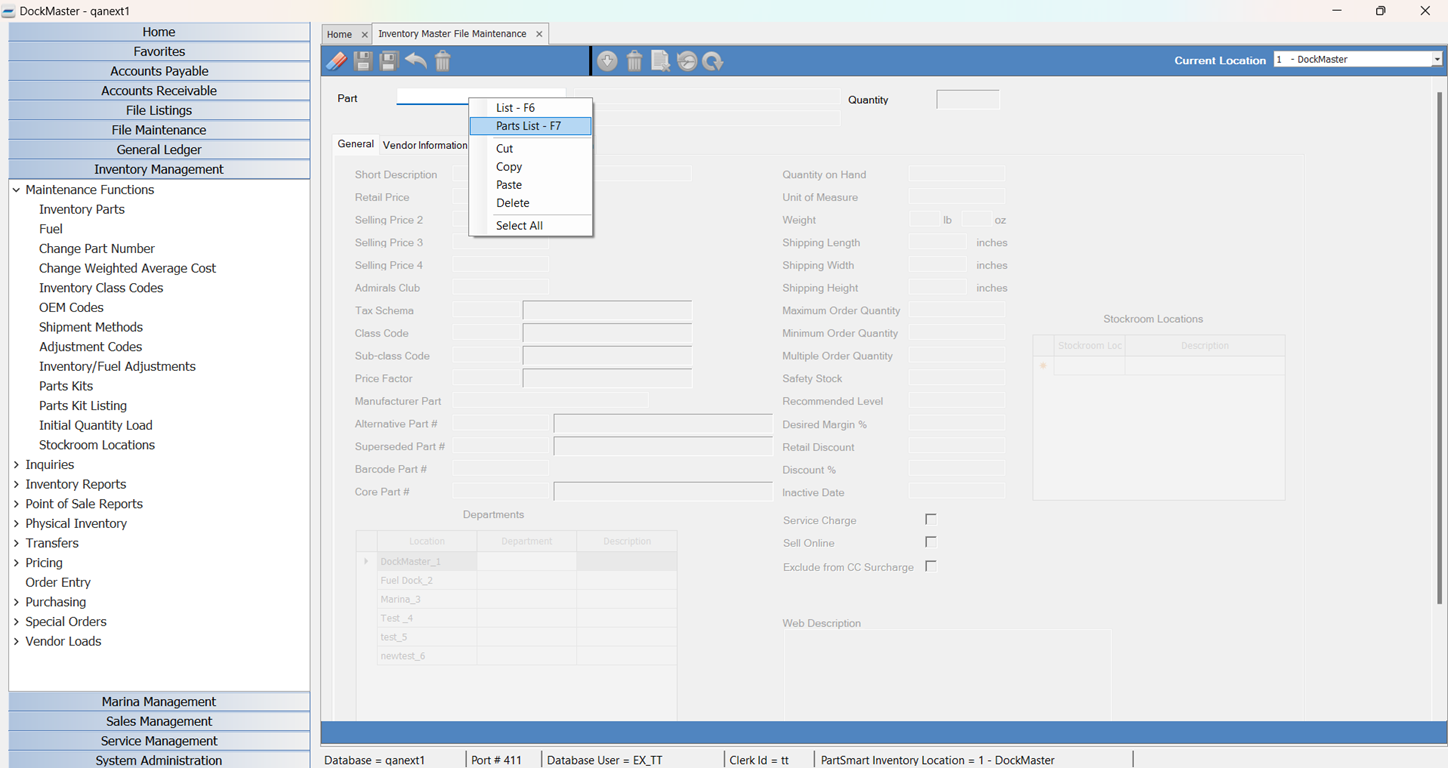The width and height of the screenshot is (1448, 768).
Task: Open the Accounts Payable module
Action: pos(159,71)
